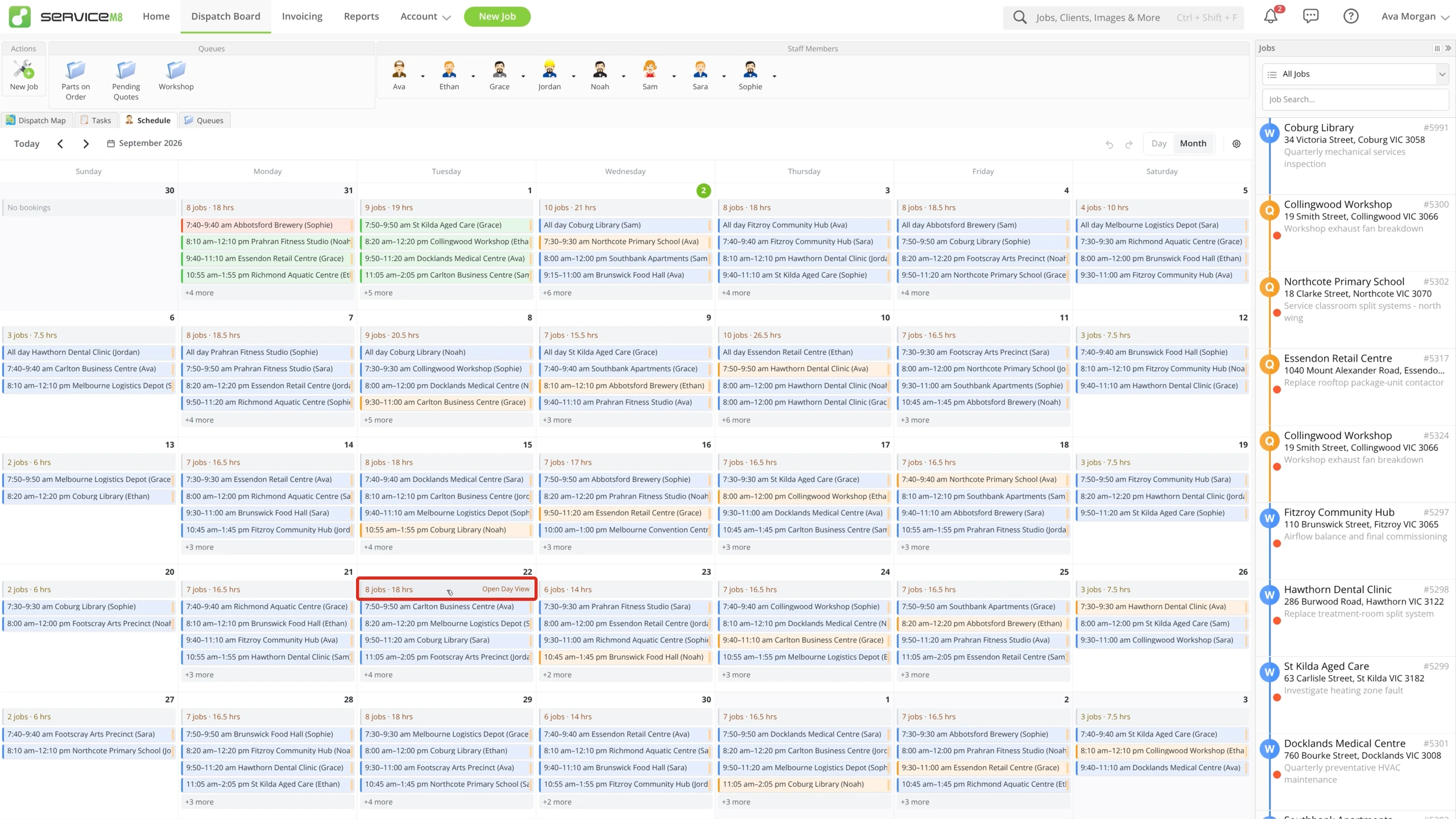Click the ServiceM8 logo

pos(65,16)
